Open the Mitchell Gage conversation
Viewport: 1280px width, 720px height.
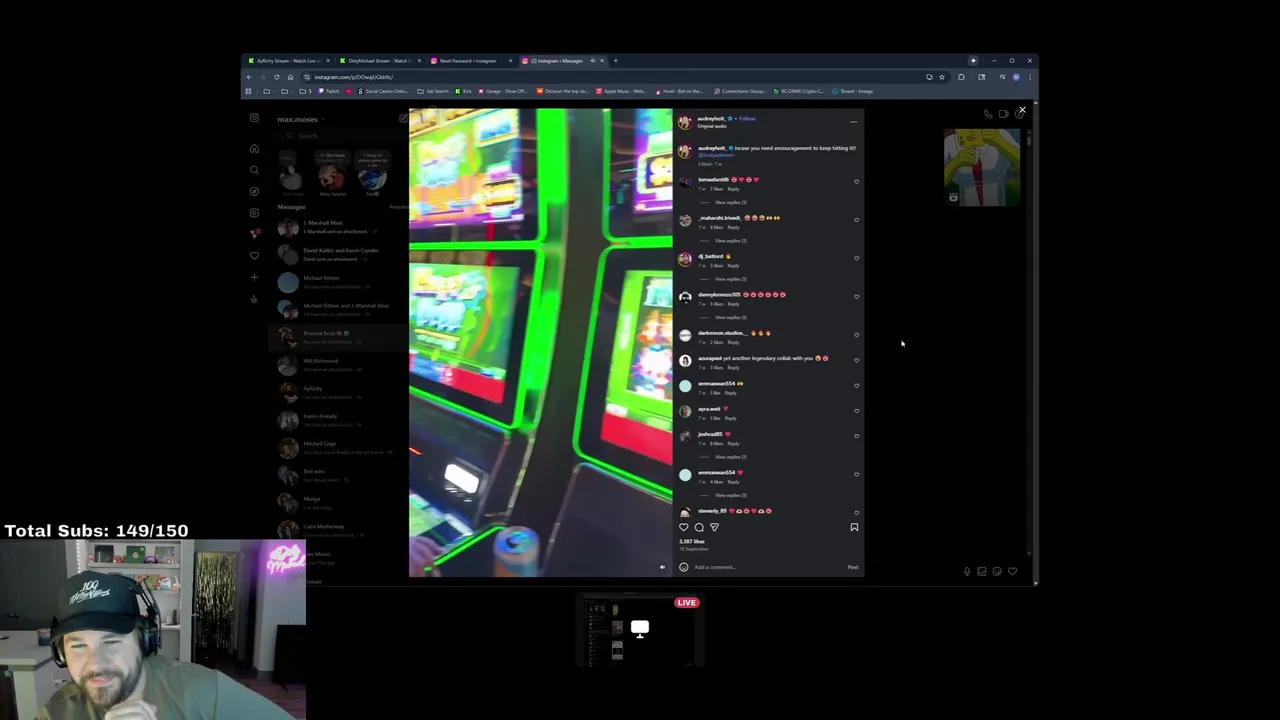(x=340, y=448)
